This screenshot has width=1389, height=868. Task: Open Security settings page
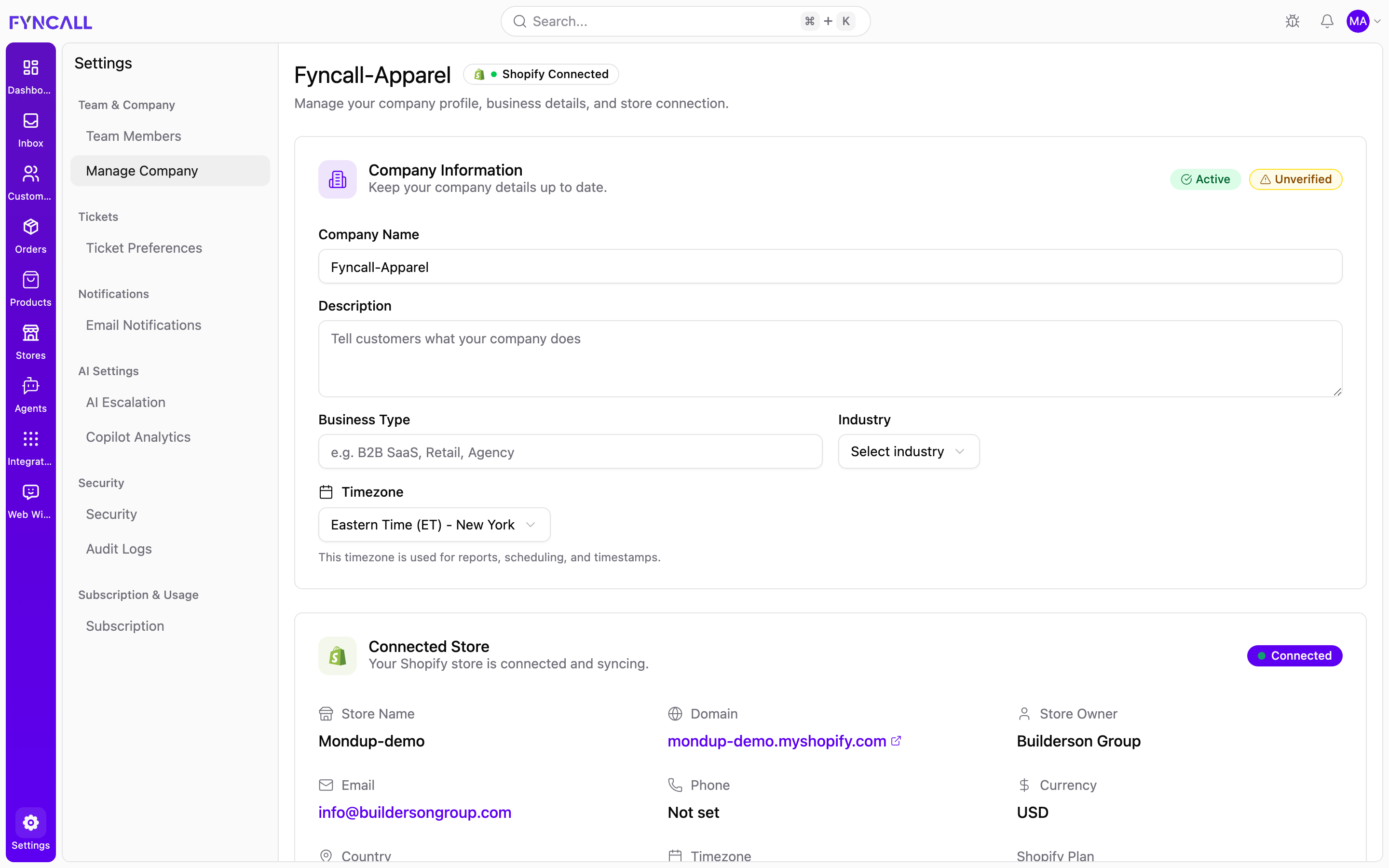[170, 514]
